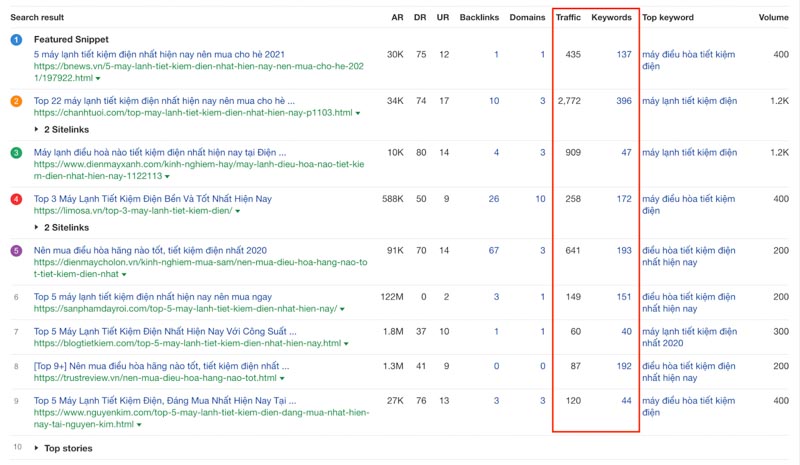The image size is (800, 465).
Task: Click the green position 3 badge
Action: click(x=16, y=153)
